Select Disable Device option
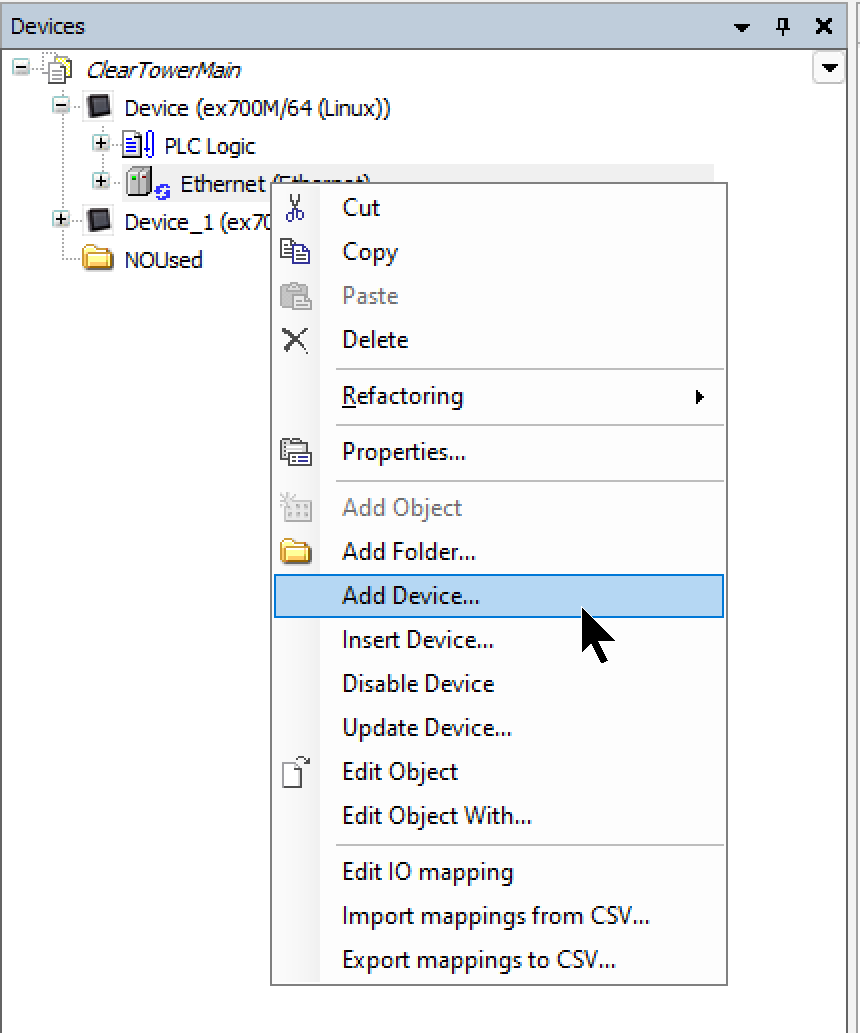 pos(418,684)
